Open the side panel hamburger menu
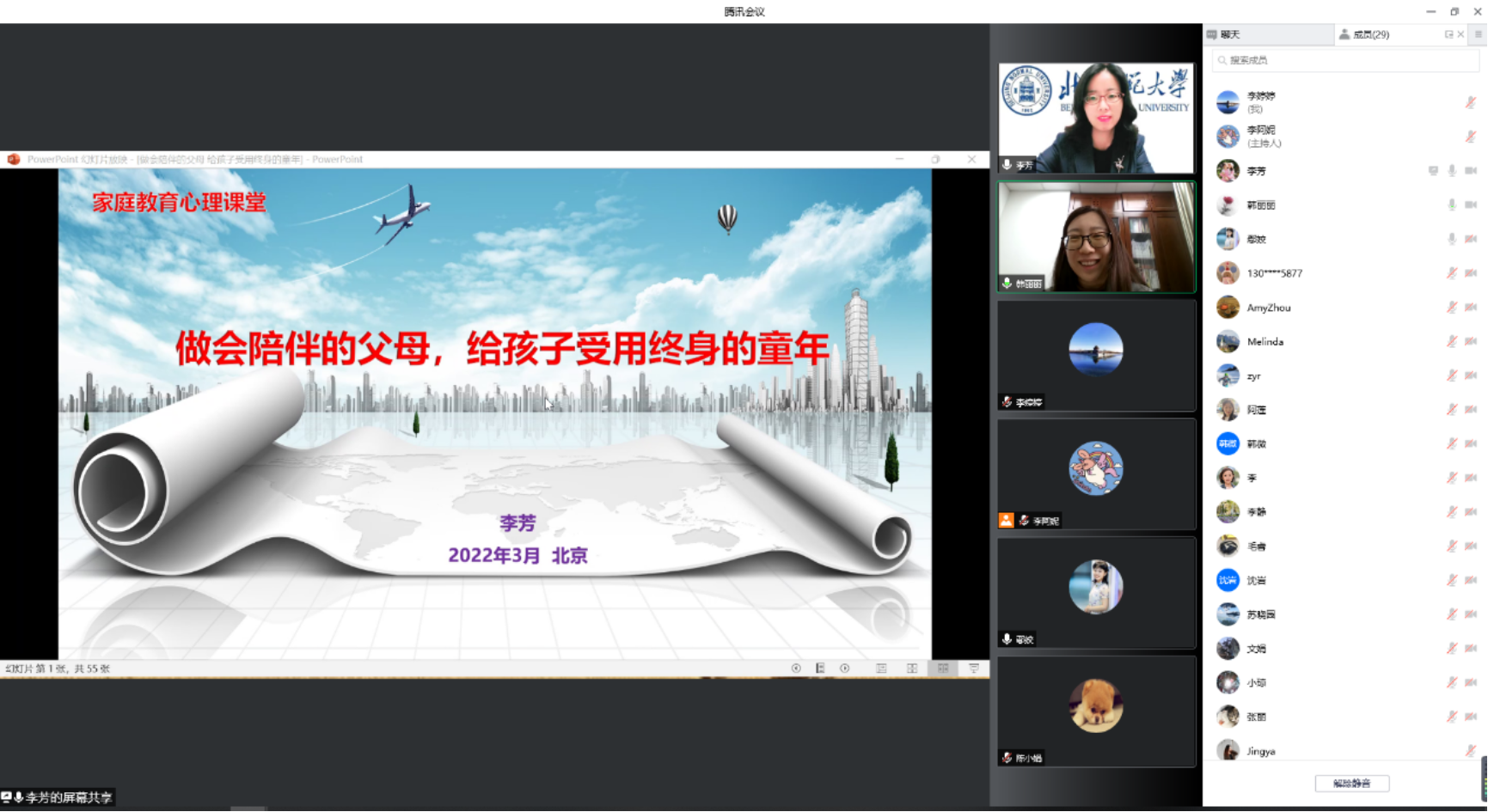The height and width of the screenshot is (812, 1488). pos(1479,34)
